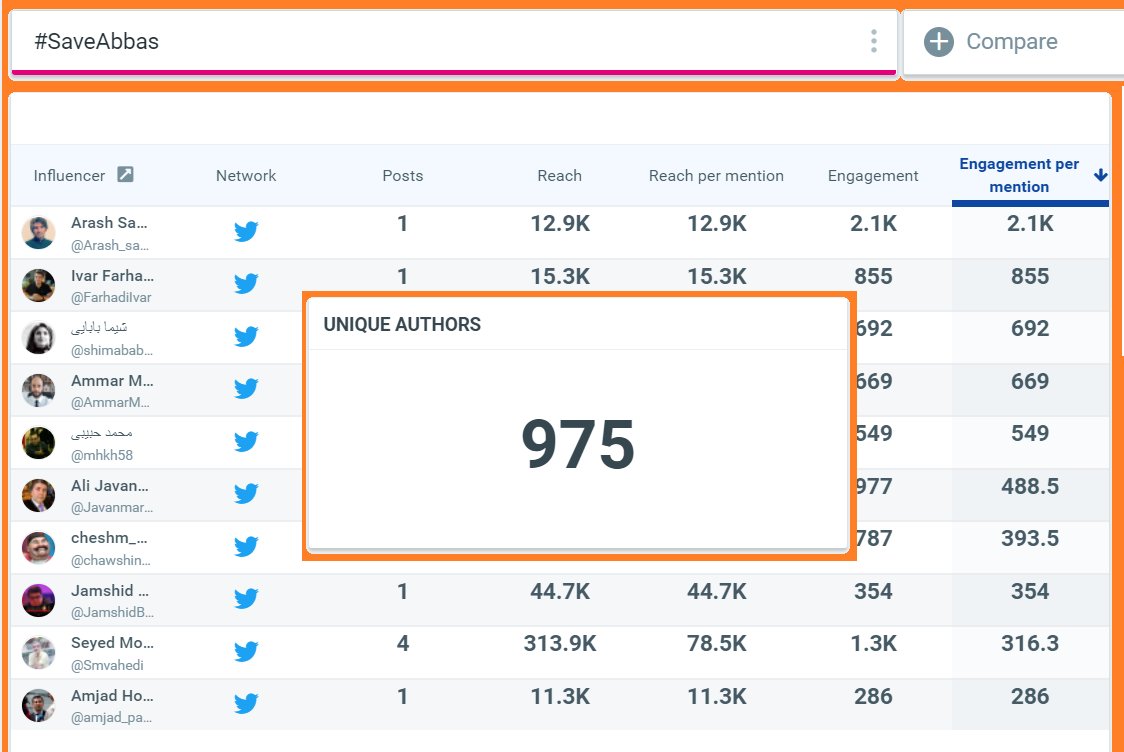
Task: Click the Engagement per mention header
Action: (1019, 176)
